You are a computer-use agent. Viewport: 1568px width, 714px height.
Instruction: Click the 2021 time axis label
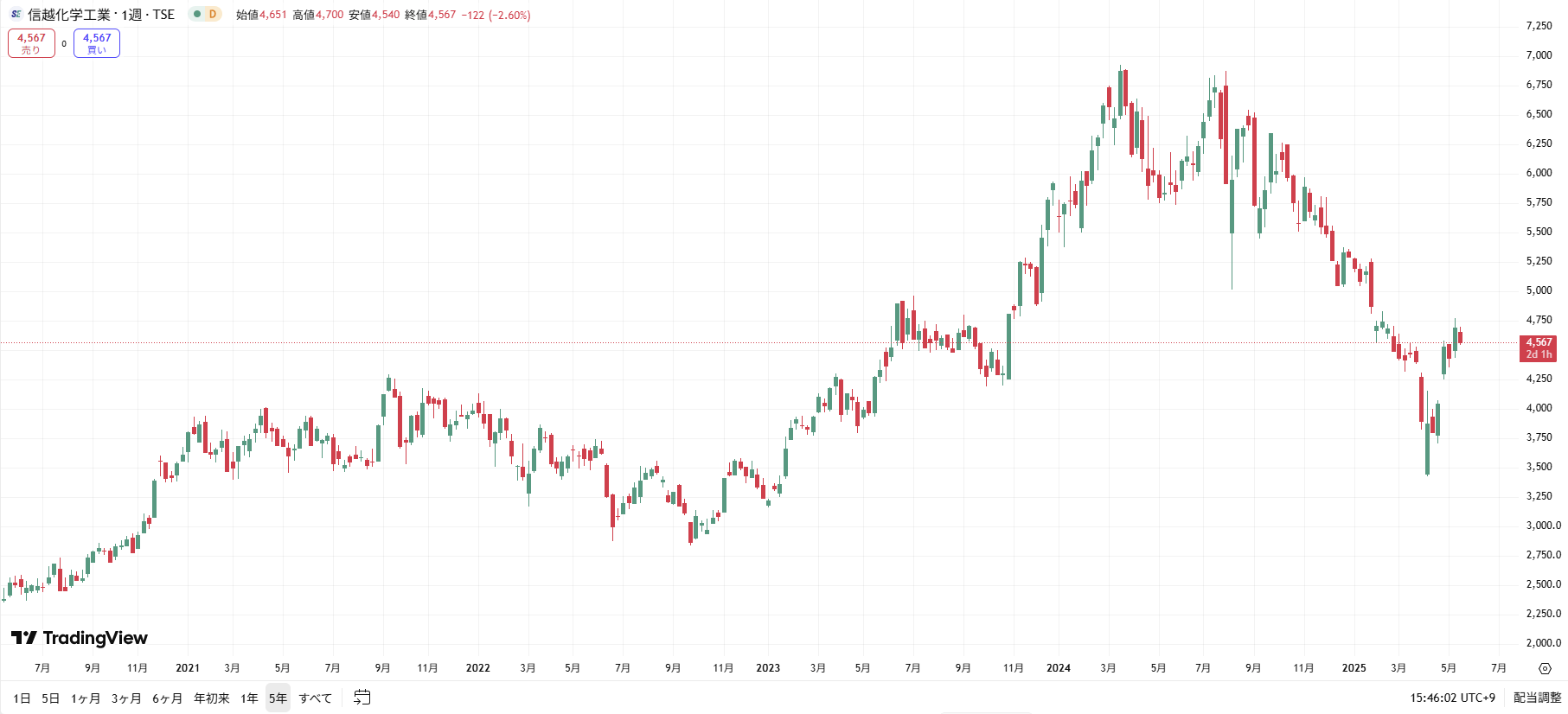188,668
